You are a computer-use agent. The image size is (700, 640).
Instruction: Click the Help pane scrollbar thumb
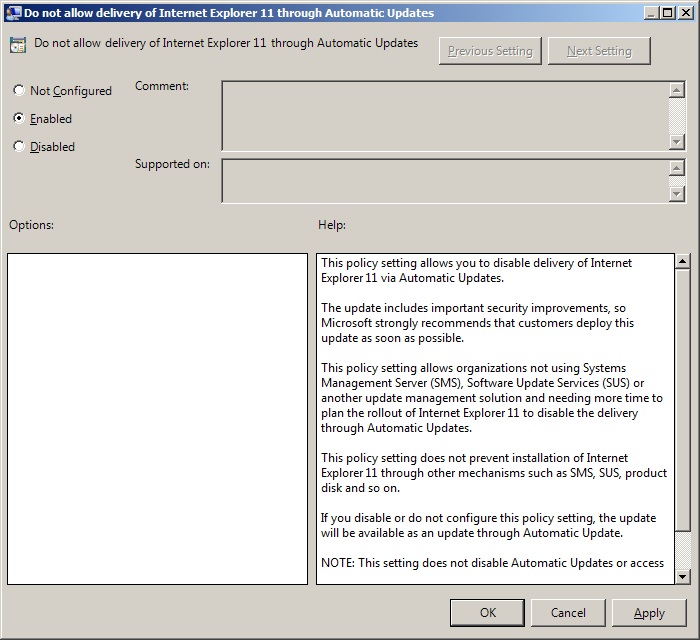683,400
